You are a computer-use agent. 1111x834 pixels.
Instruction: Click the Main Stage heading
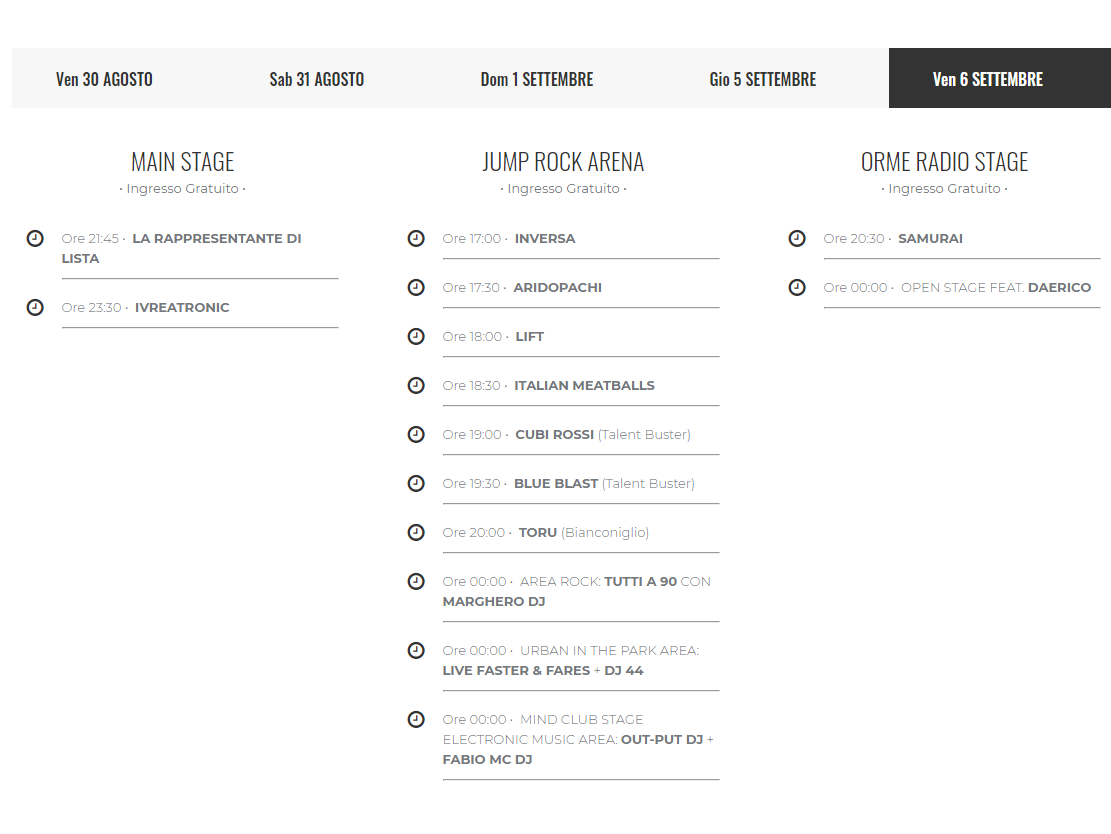coord(182,162)
